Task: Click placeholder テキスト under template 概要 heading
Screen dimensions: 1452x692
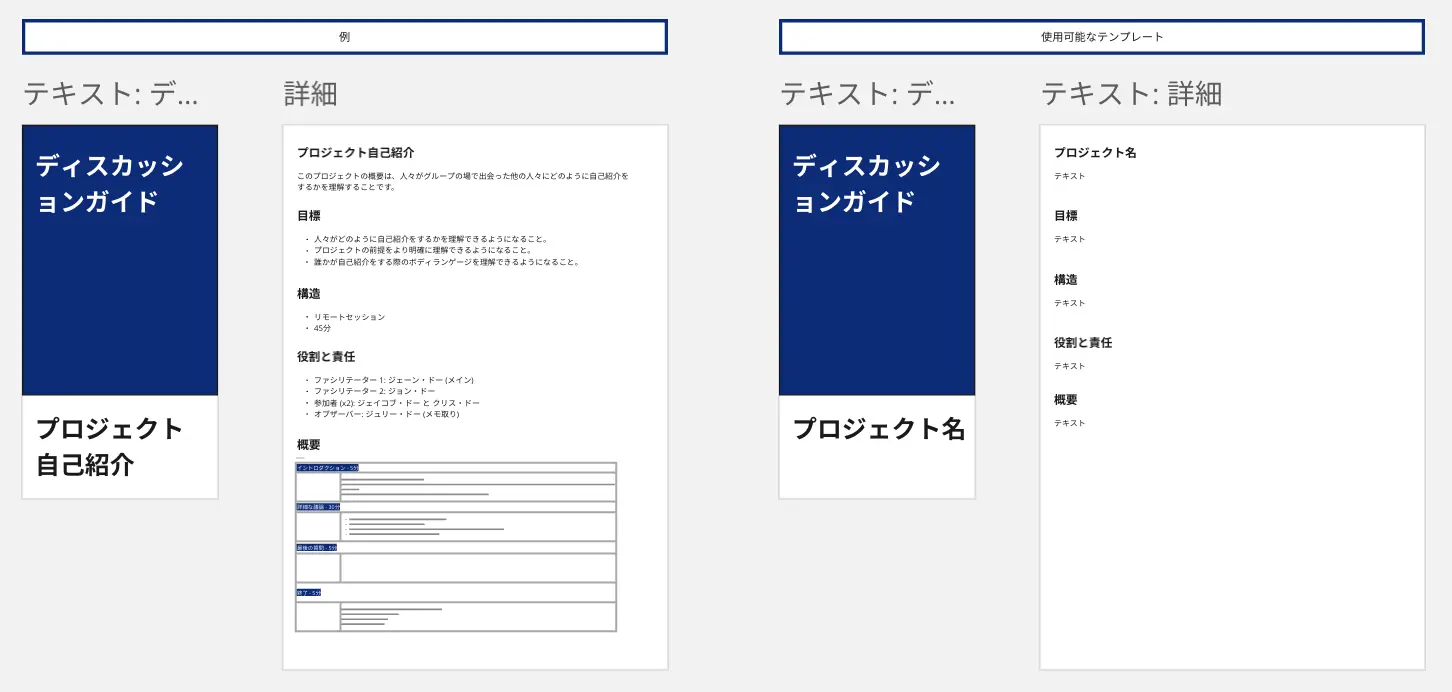Action: click(x=1069, y=423)
